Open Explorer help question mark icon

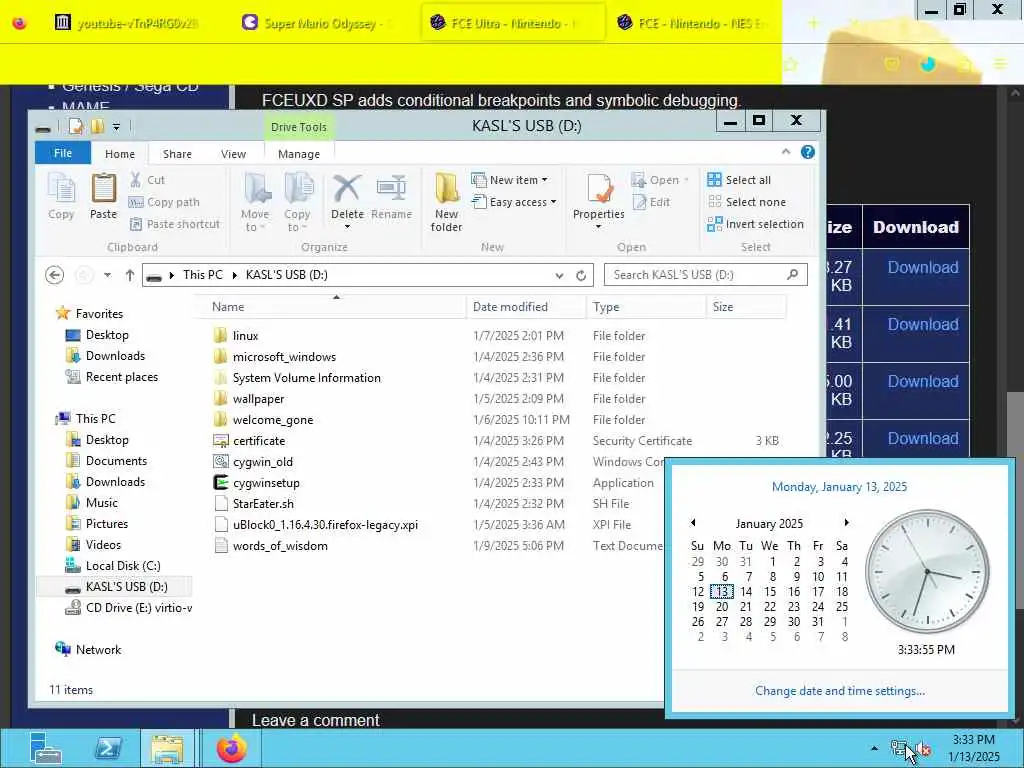(x=808, y=152)
